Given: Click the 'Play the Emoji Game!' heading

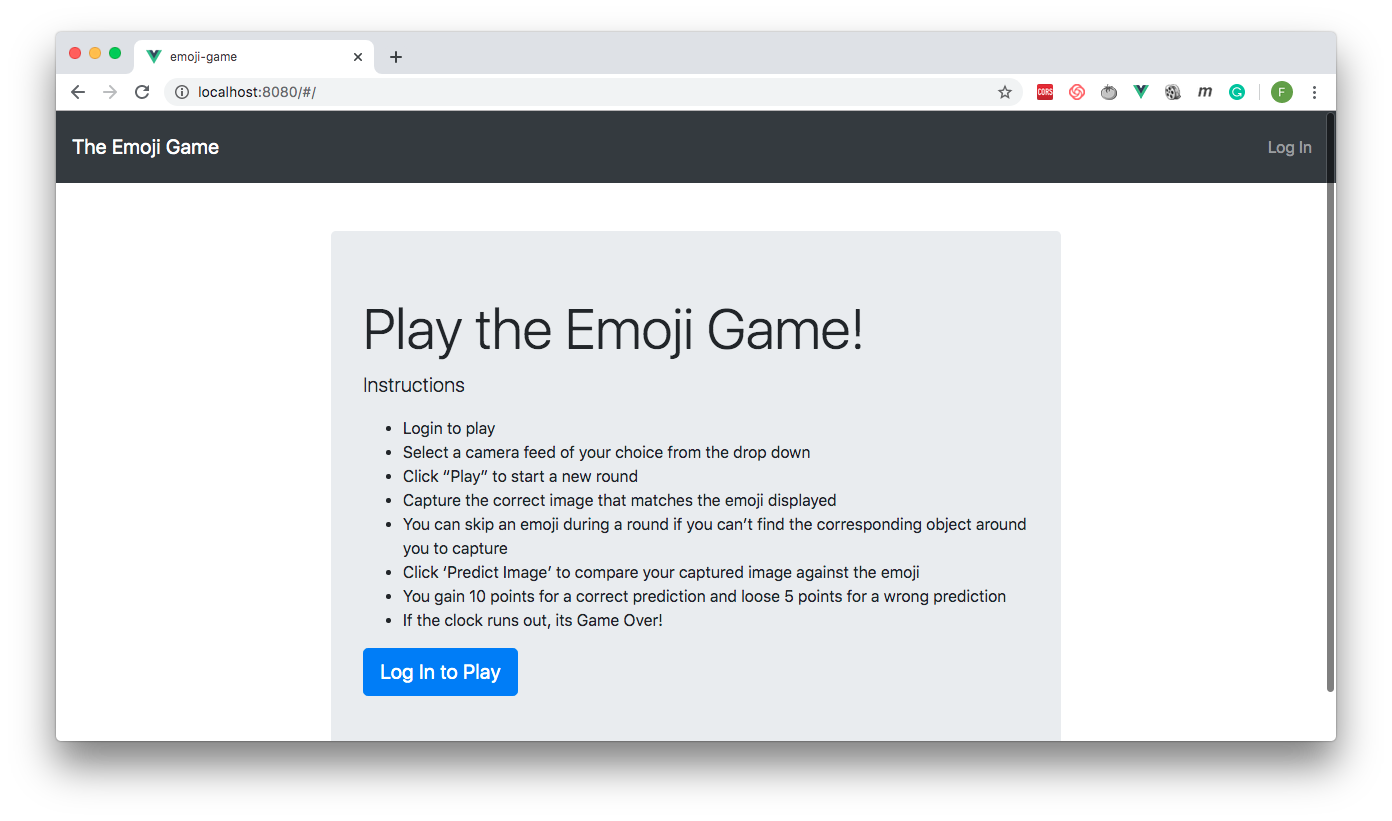Looking at the screenshot, I should (613, 329).
